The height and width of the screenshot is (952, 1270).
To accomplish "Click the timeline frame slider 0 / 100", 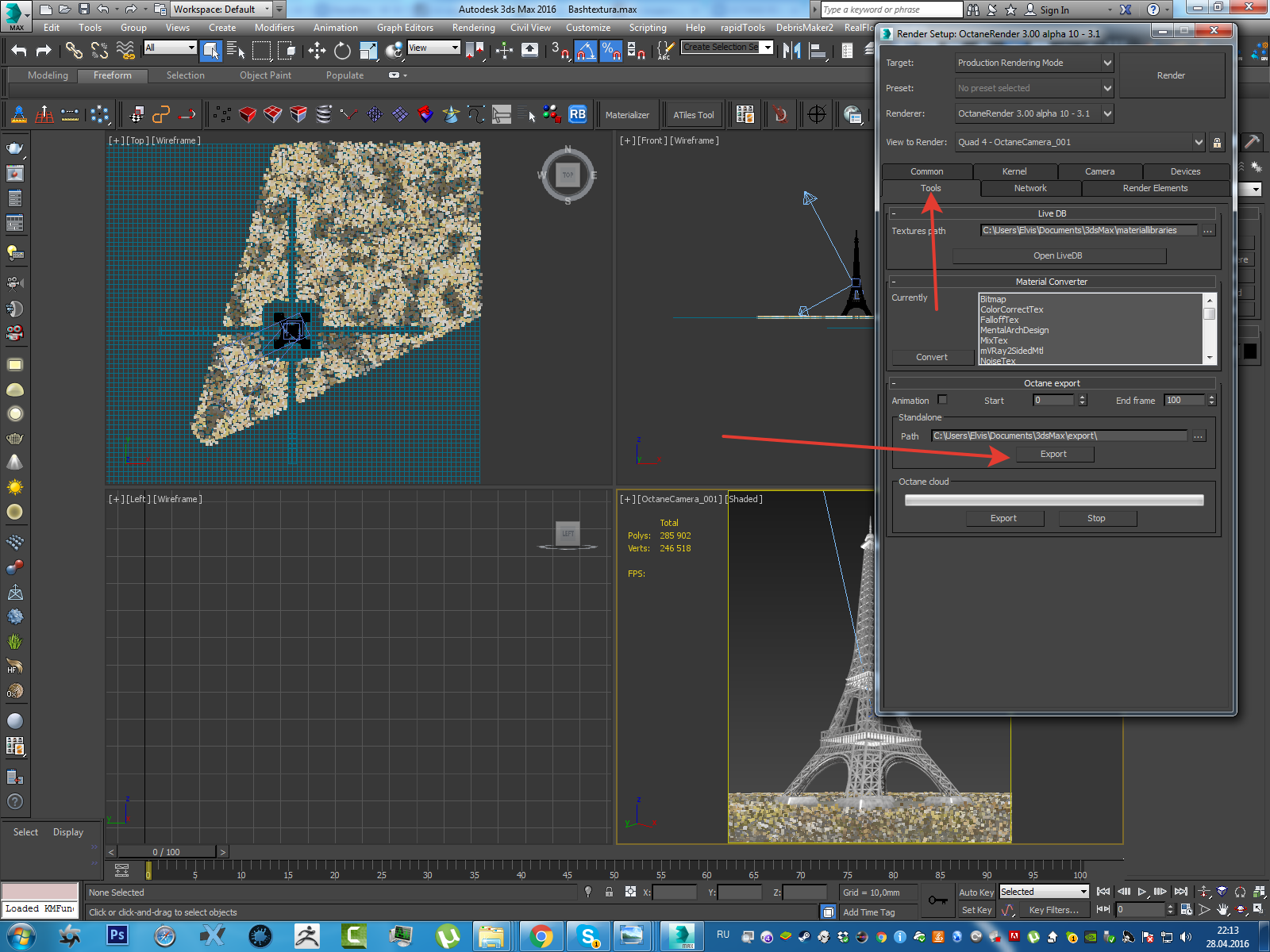I will coord(166,852).
